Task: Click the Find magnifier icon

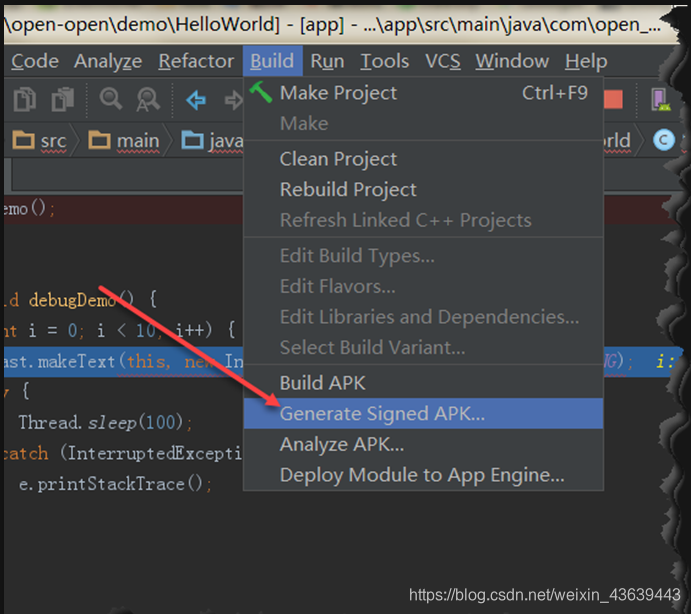Action: [110, 98]
